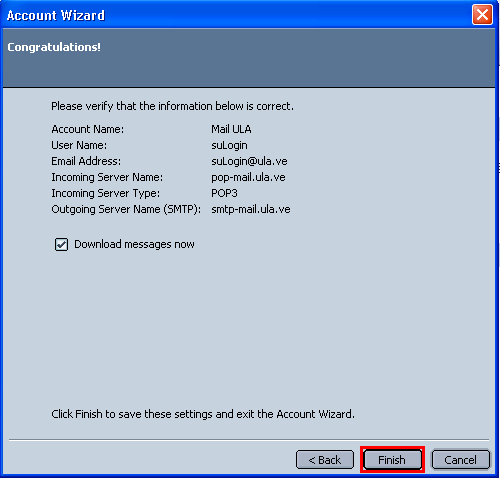Viewport: 500px width, 478px height.
Task: Click the email address suLogin@ula.ve
Action: tap(249, 161)
